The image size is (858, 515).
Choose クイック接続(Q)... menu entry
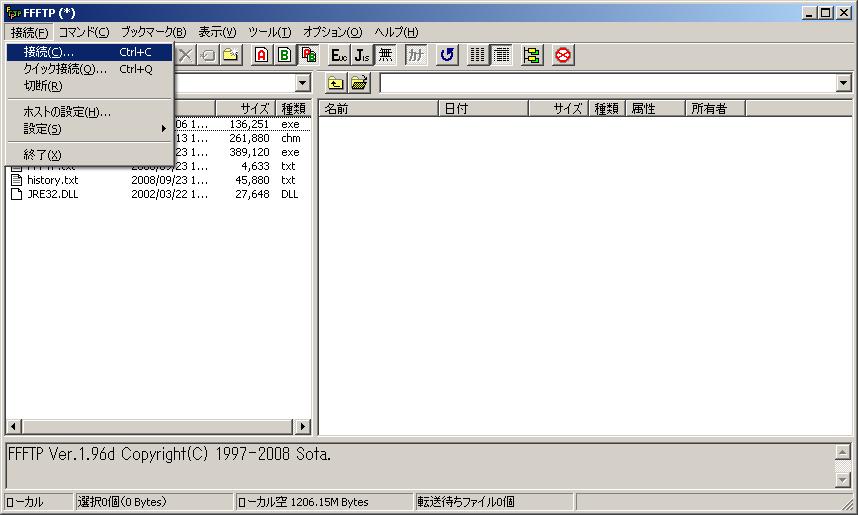[90, 69]
